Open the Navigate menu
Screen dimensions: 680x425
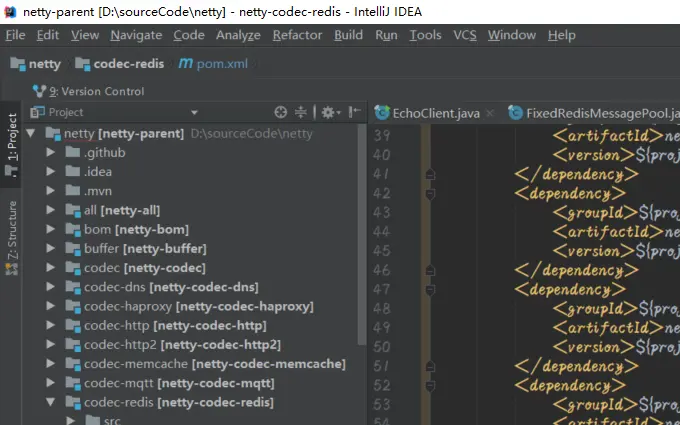[x=136, y=35]
